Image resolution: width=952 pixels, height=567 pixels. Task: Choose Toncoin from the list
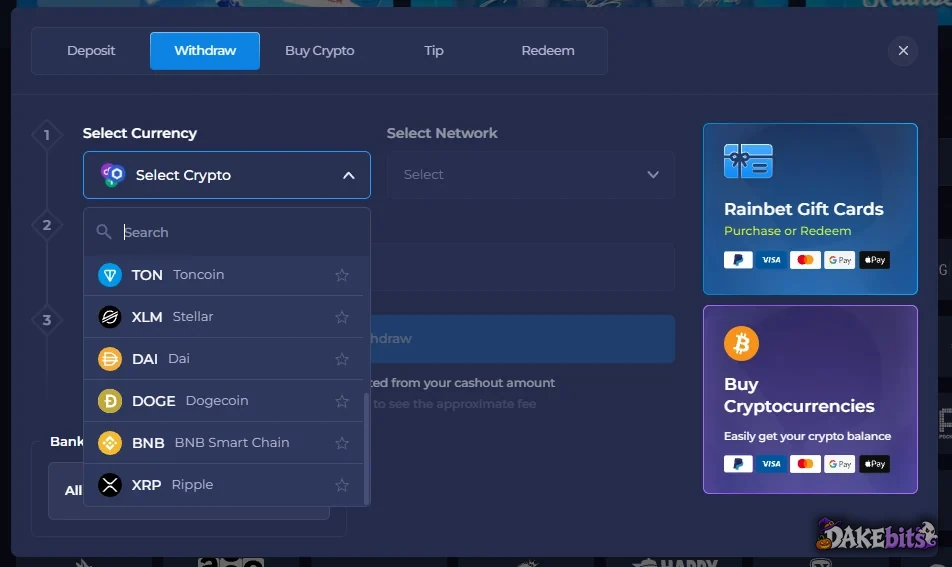[224, 275]
